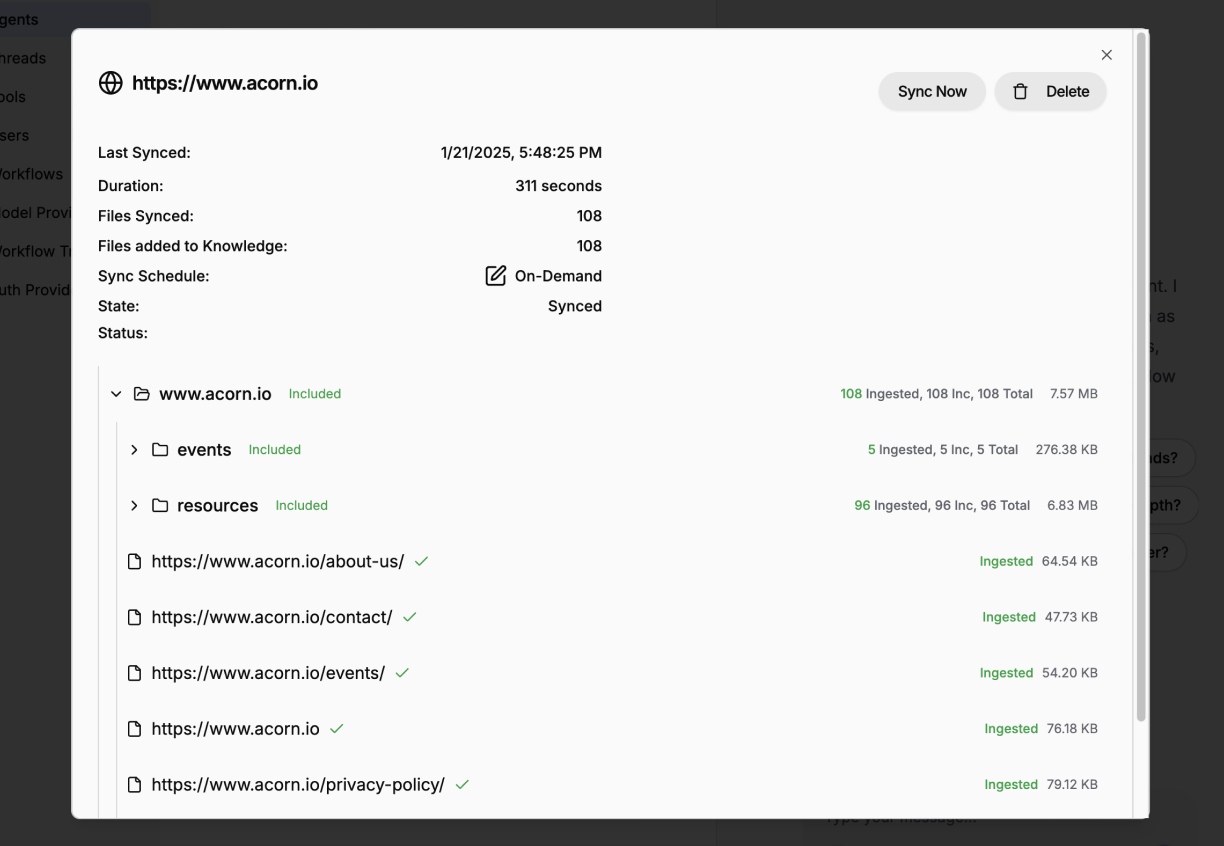
Task: Click the file icon beside contact URL
Action: pyautogui.click(x=135, y=618)
